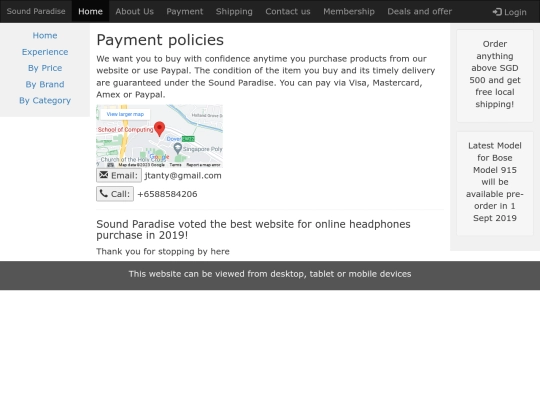Click the red map location pin

[159, 129]
